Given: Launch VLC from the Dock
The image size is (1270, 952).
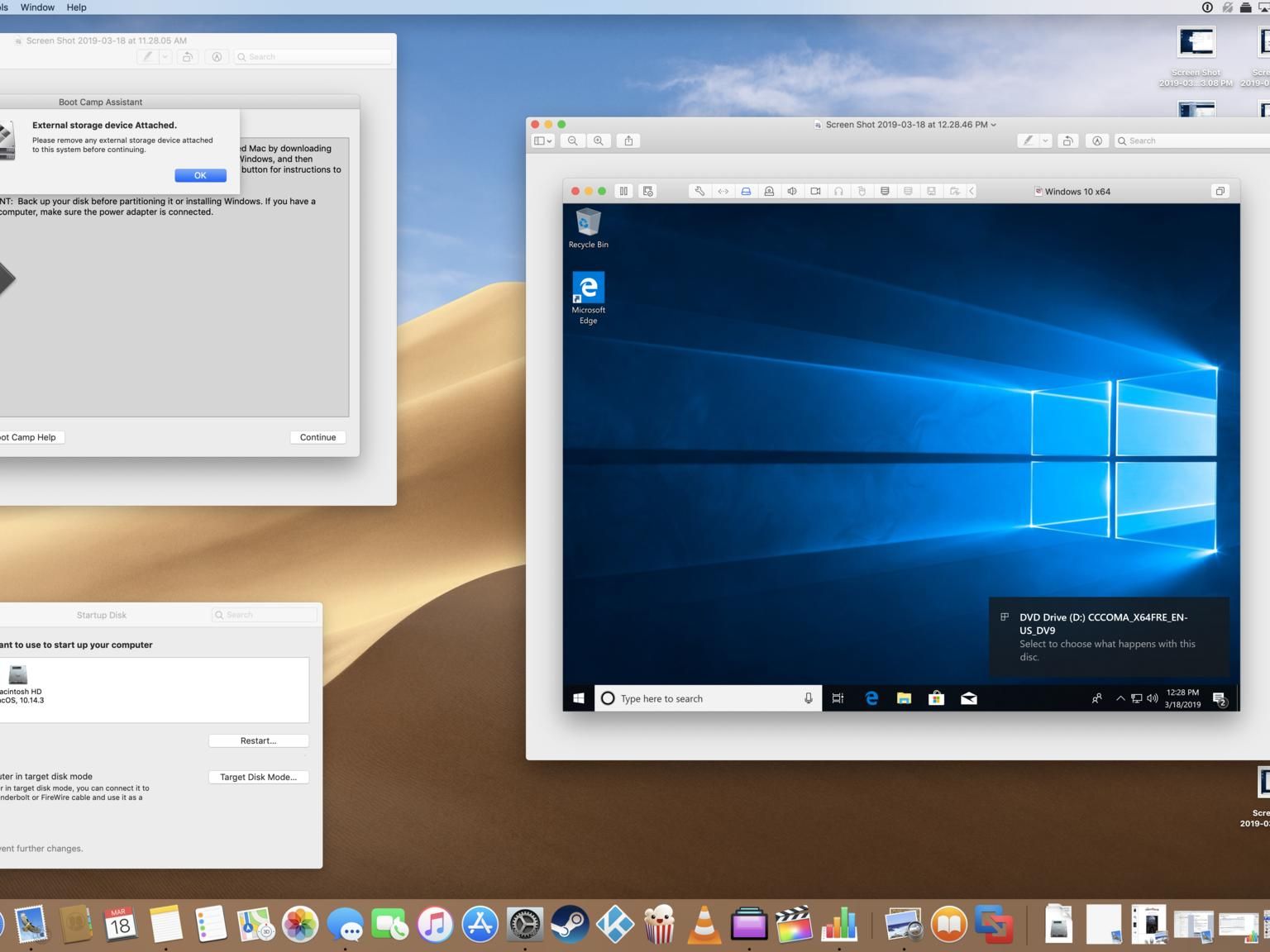Looking at the screenshot, I should pos(704,924).
